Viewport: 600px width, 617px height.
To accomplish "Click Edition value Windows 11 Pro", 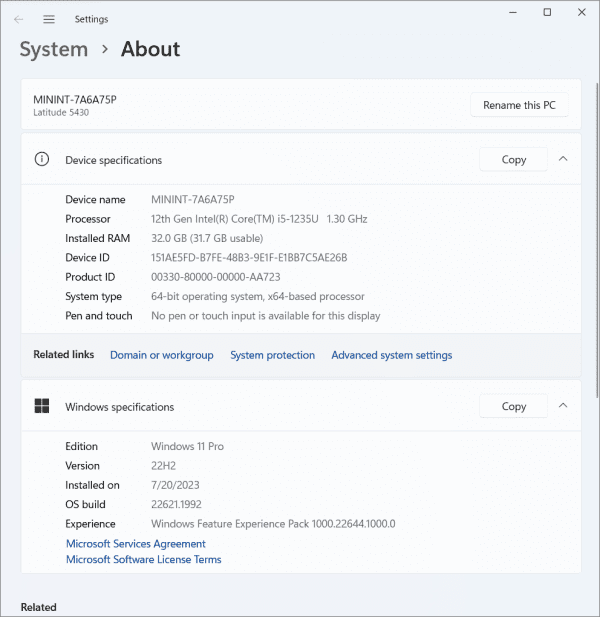I will tap(187, 446).
